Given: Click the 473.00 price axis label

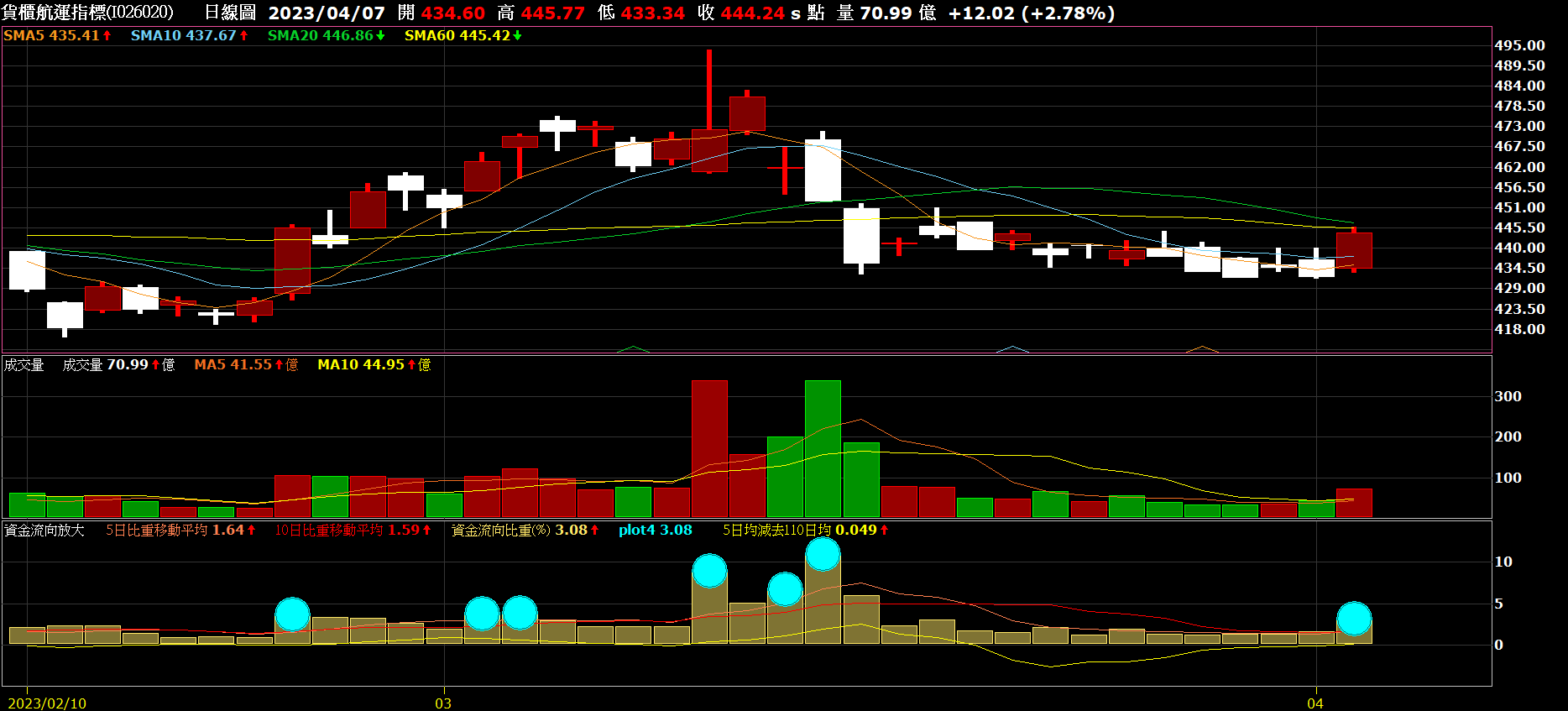Looking at the screenshot, I should [1519, 126].
